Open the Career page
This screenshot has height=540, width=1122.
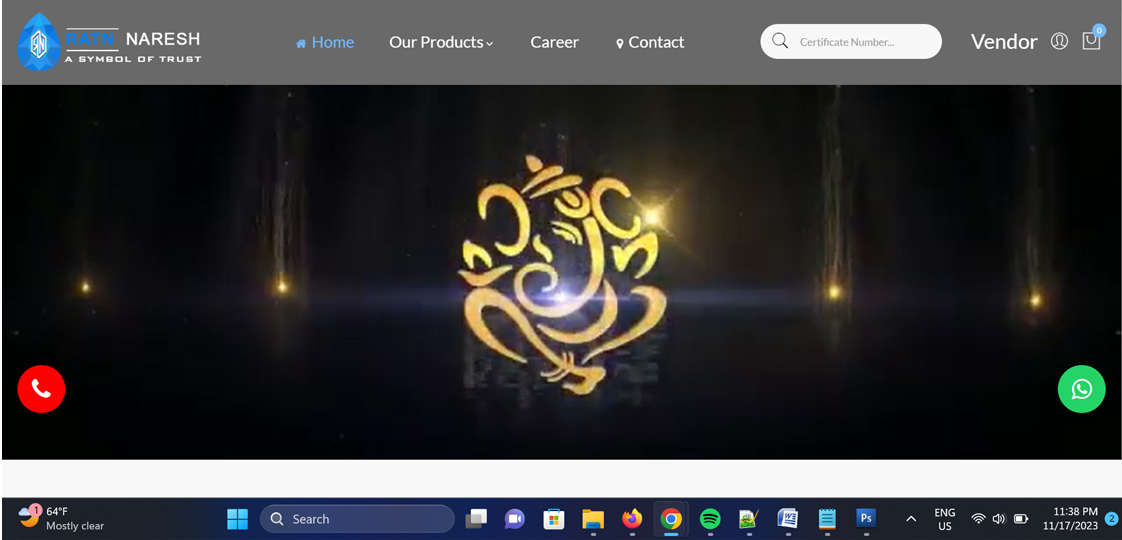(554, 42)
